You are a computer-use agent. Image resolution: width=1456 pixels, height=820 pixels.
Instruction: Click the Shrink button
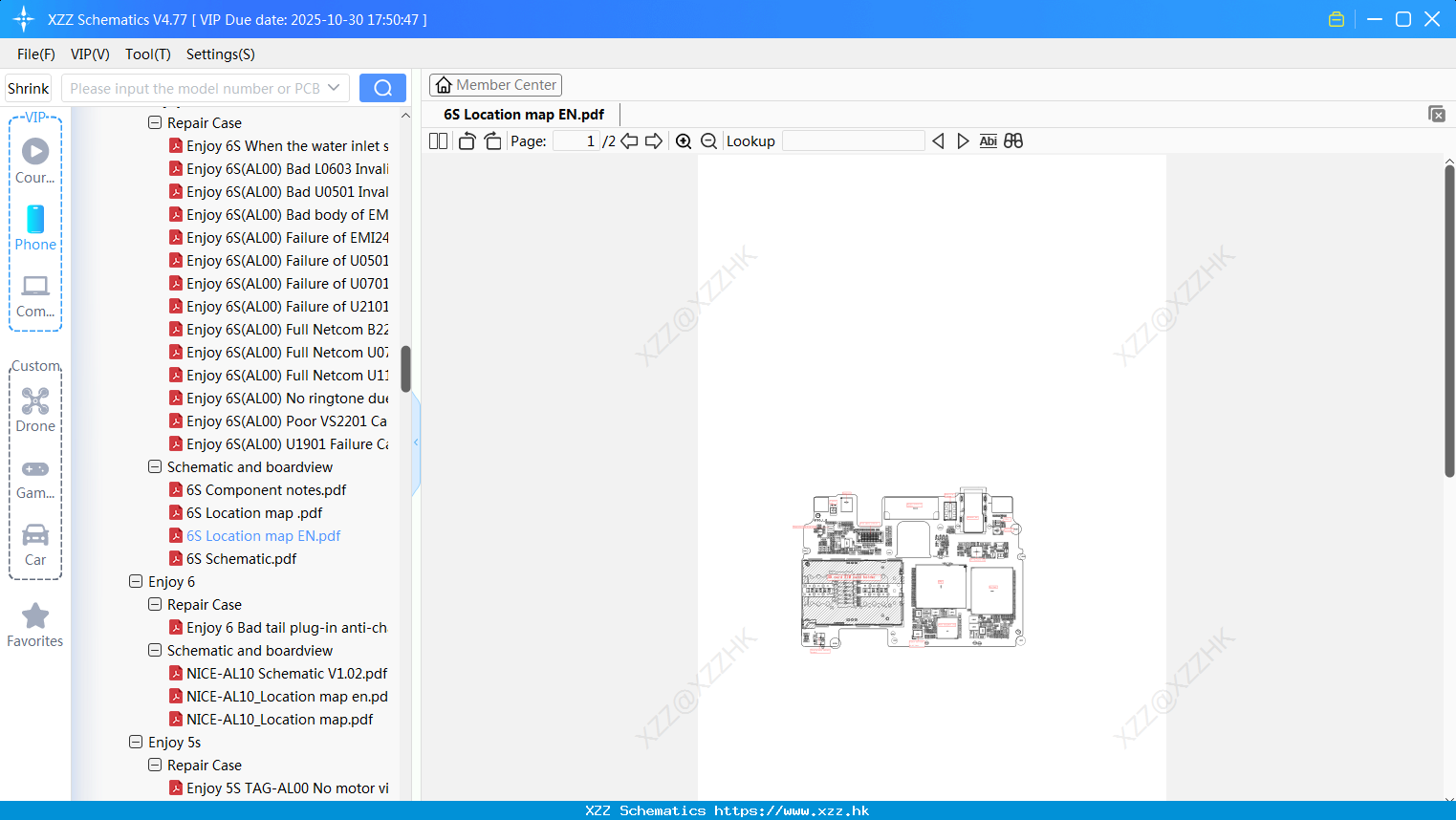29,88
